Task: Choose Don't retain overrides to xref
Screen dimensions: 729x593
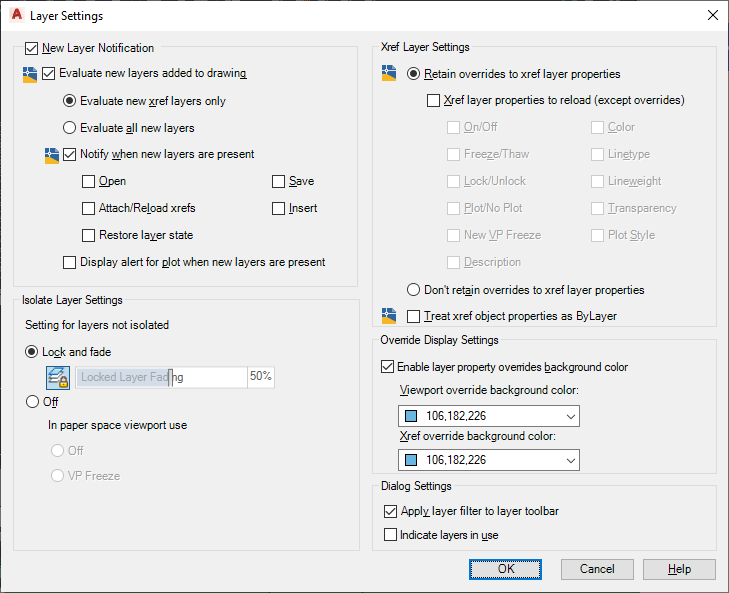Action: click(414, 290)
